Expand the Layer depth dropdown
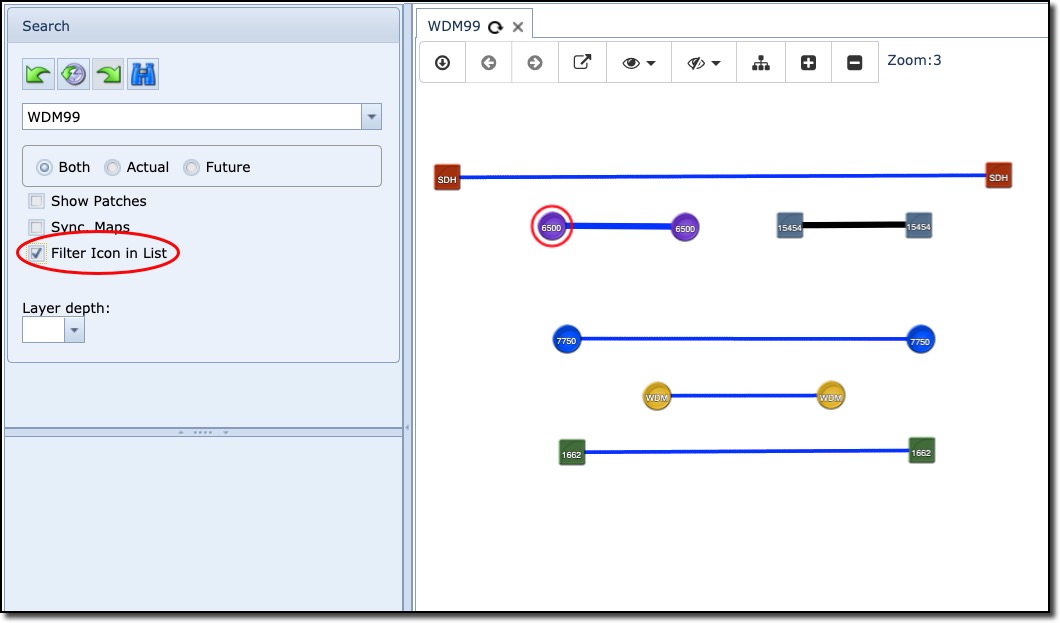 tap(74, 331)
